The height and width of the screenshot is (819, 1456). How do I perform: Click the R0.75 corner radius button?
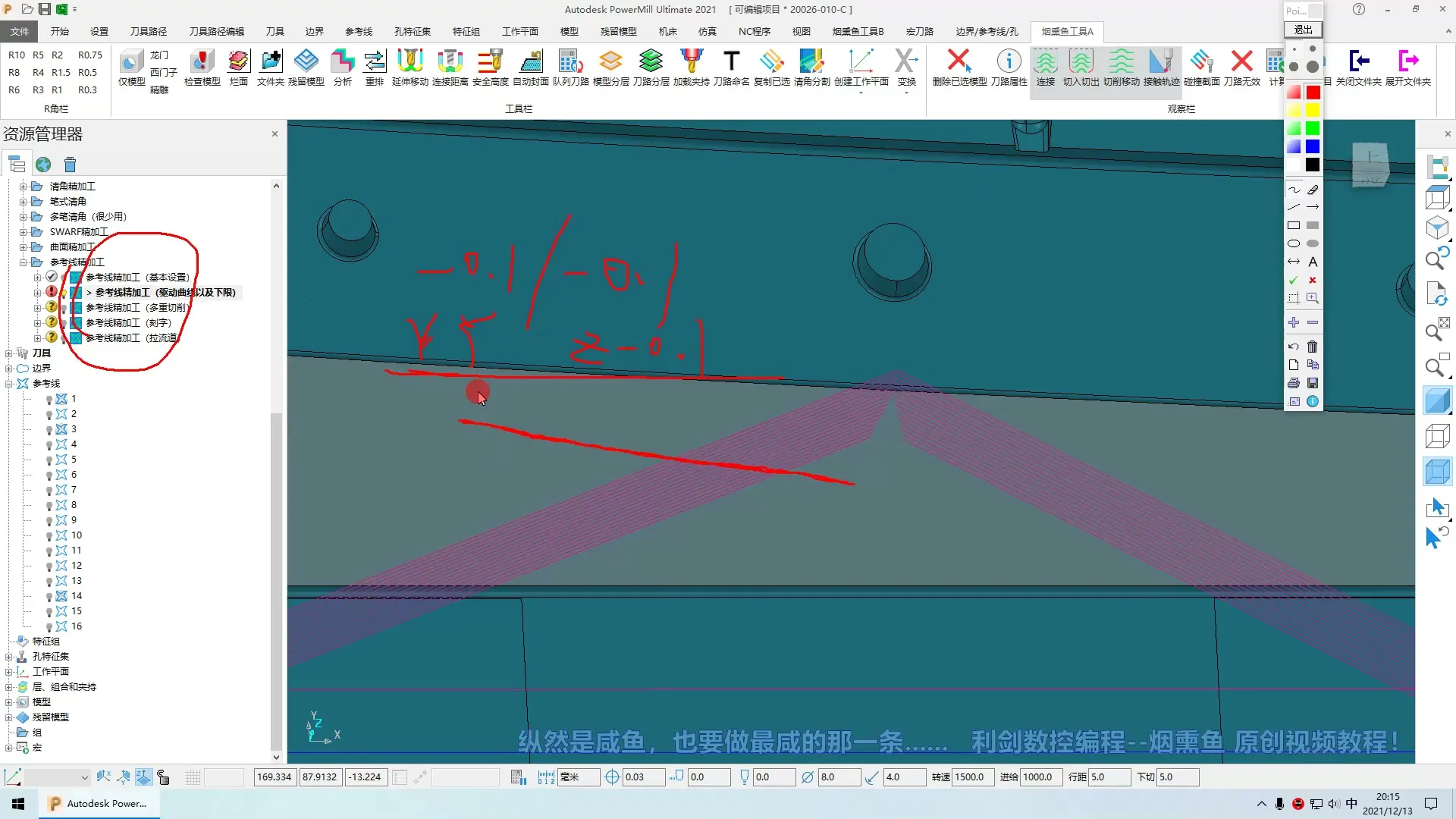[89, 55]
